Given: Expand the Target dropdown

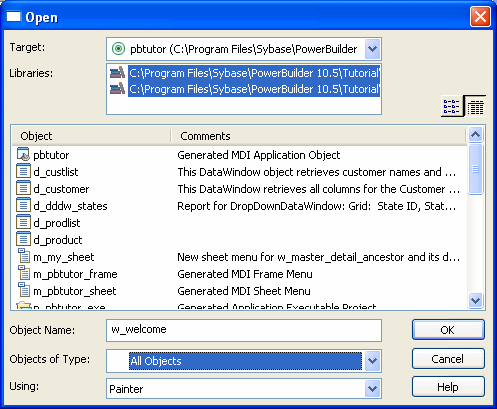Looking at the screenshot, I should (372, 49).
